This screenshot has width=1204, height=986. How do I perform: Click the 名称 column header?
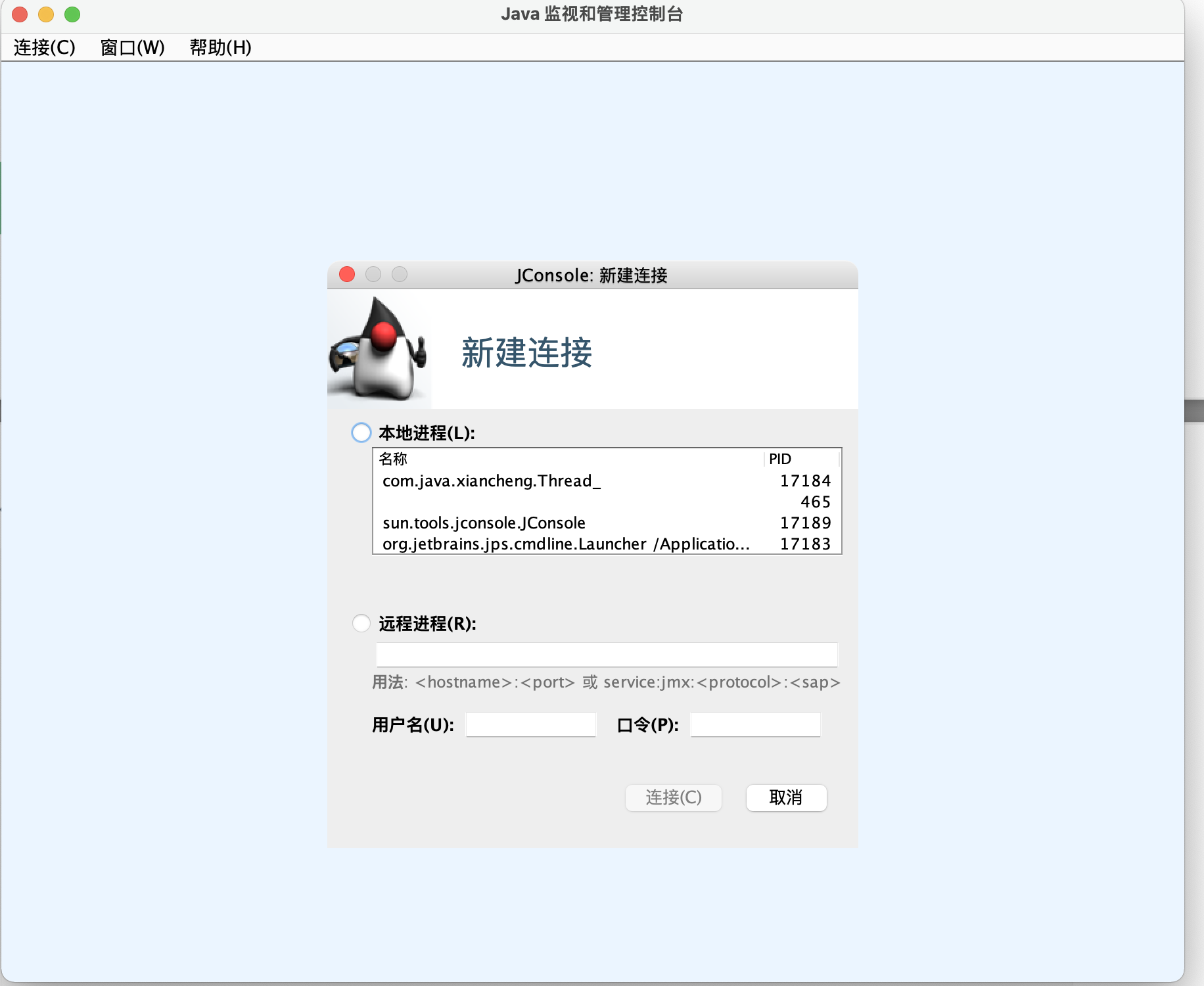(568, 459)
